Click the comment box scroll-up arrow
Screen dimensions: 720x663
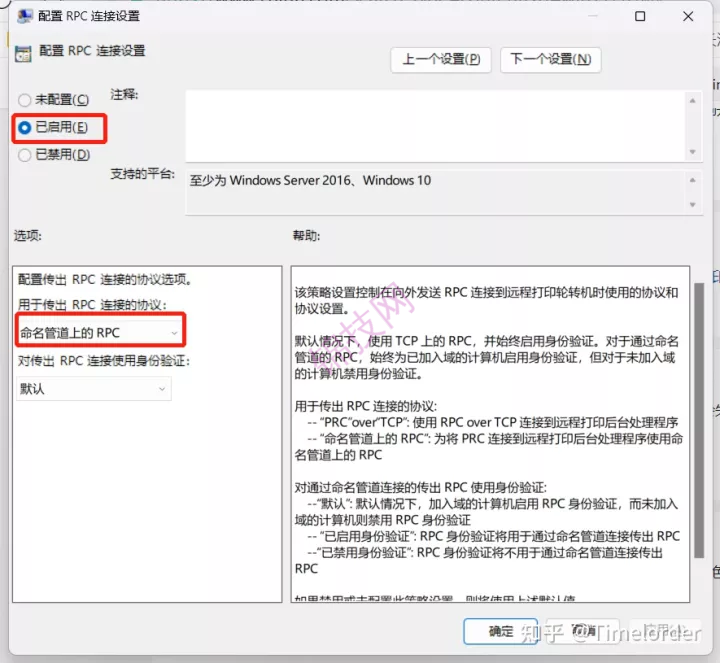(x=692, y=100)
